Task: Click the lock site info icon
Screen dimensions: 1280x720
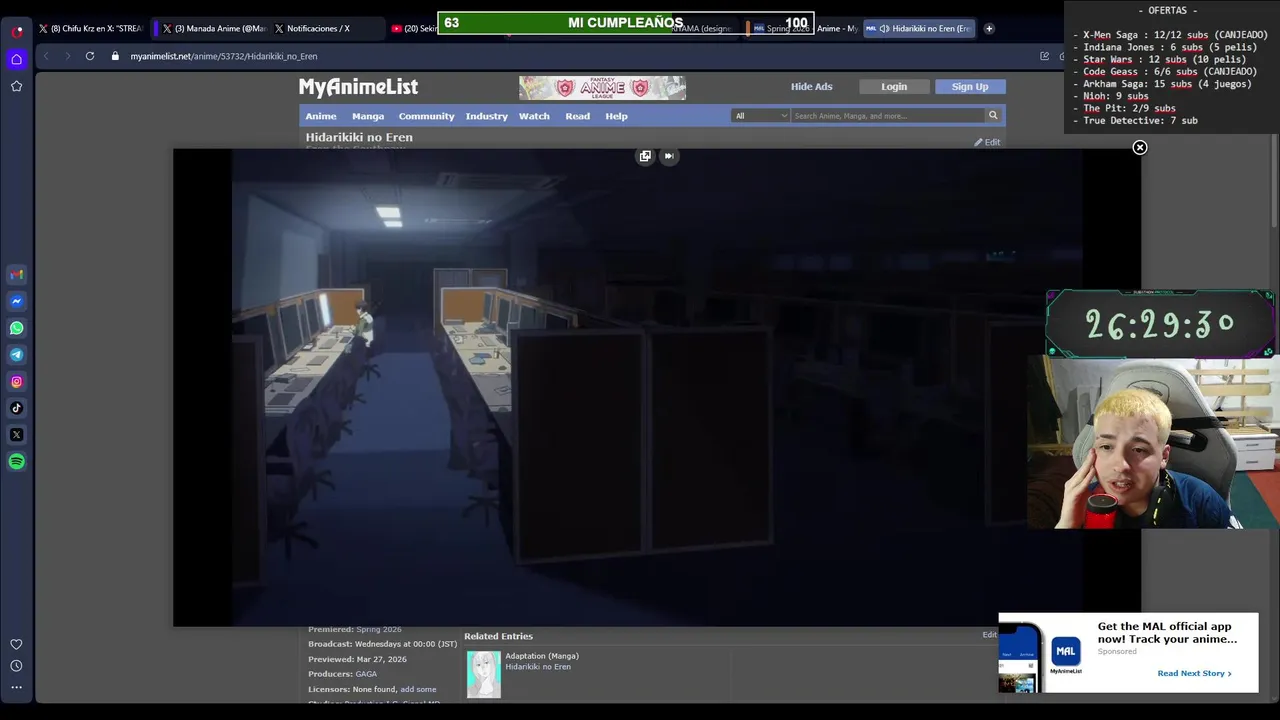Action: coord(116,56)
